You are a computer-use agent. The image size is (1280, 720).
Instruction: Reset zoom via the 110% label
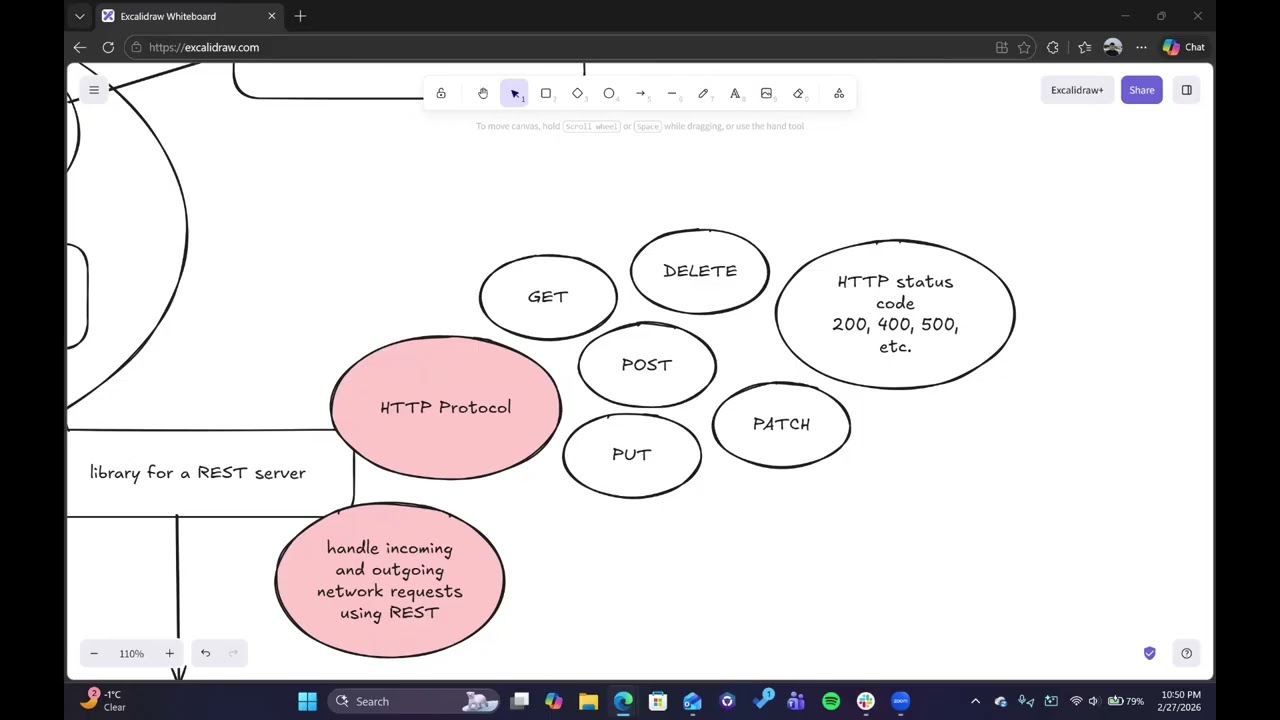coord(131,653)
